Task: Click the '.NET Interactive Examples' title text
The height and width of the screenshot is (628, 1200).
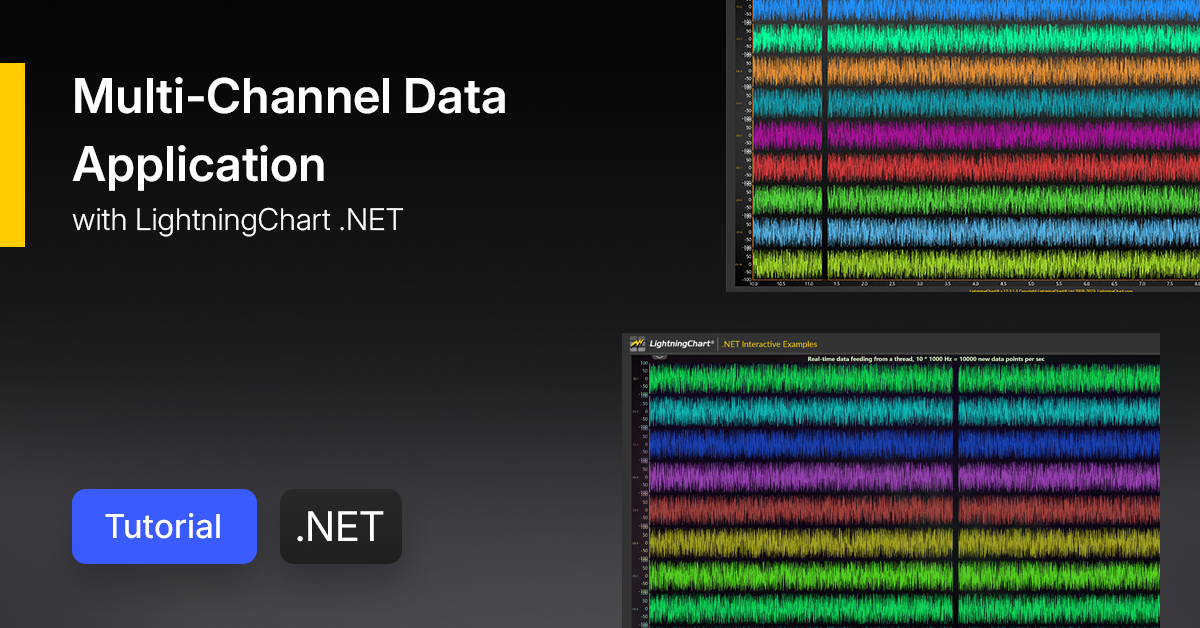Action: click(x=769, y=343)
